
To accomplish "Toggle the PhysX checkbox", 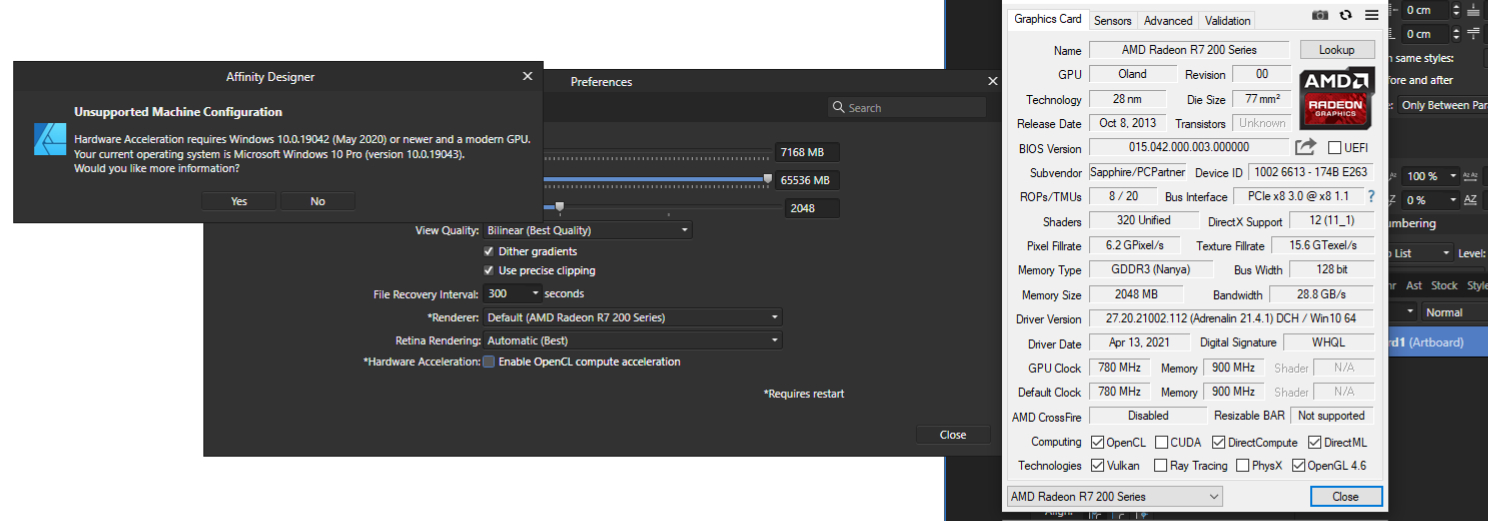I will [1242, 465].
